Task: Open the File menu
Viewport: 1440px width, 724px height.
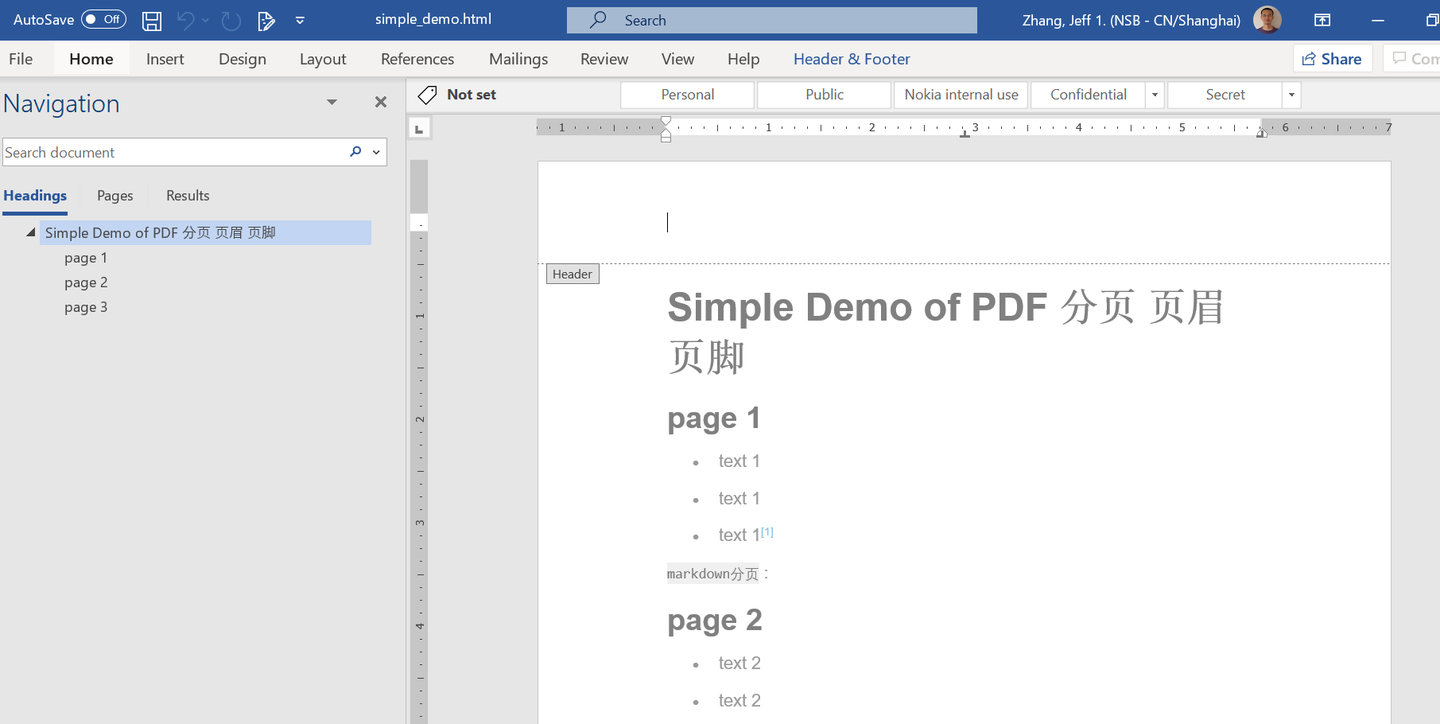Action: pos(21,59)
